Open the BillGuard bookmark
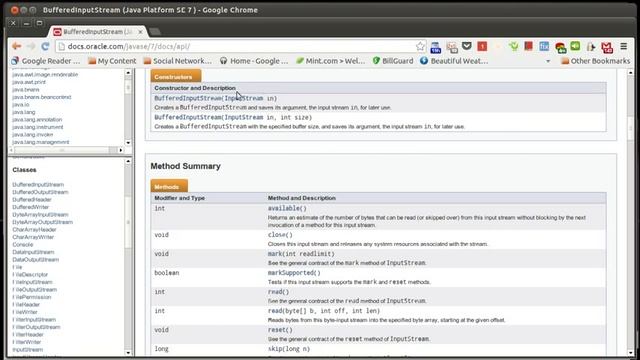This screenshot has width=640, height=360. pyautogui.click(x=393, y=61)
